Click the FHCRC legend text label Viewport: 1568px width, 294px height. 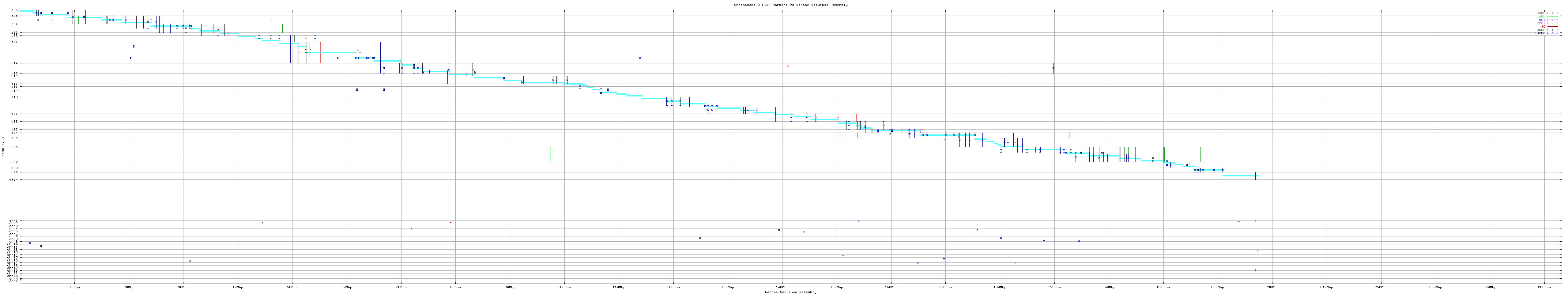[1540, 33]
